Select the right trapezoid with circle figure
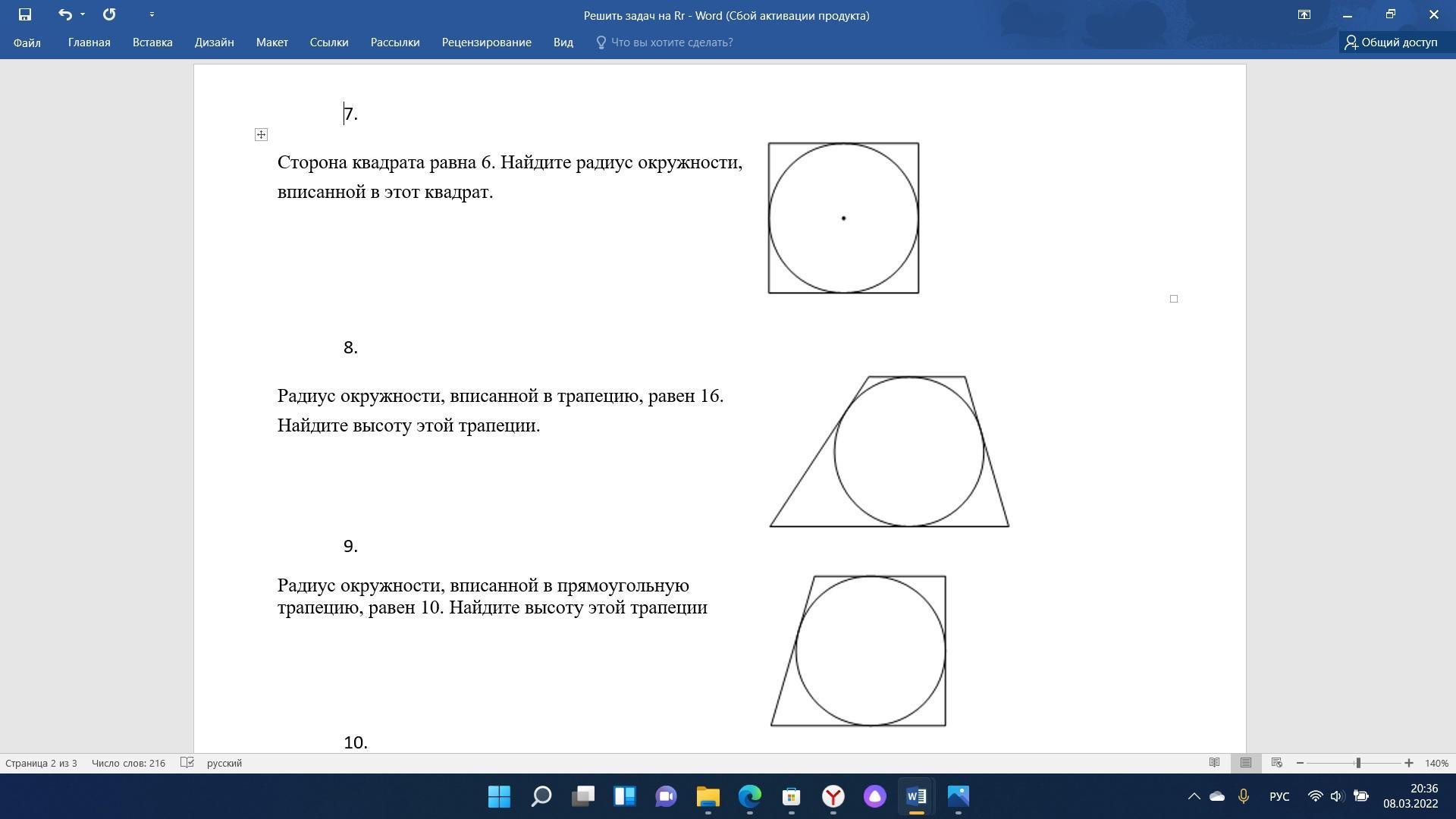The height and width of the screenshot is (819, 1456). coord(858,651)
